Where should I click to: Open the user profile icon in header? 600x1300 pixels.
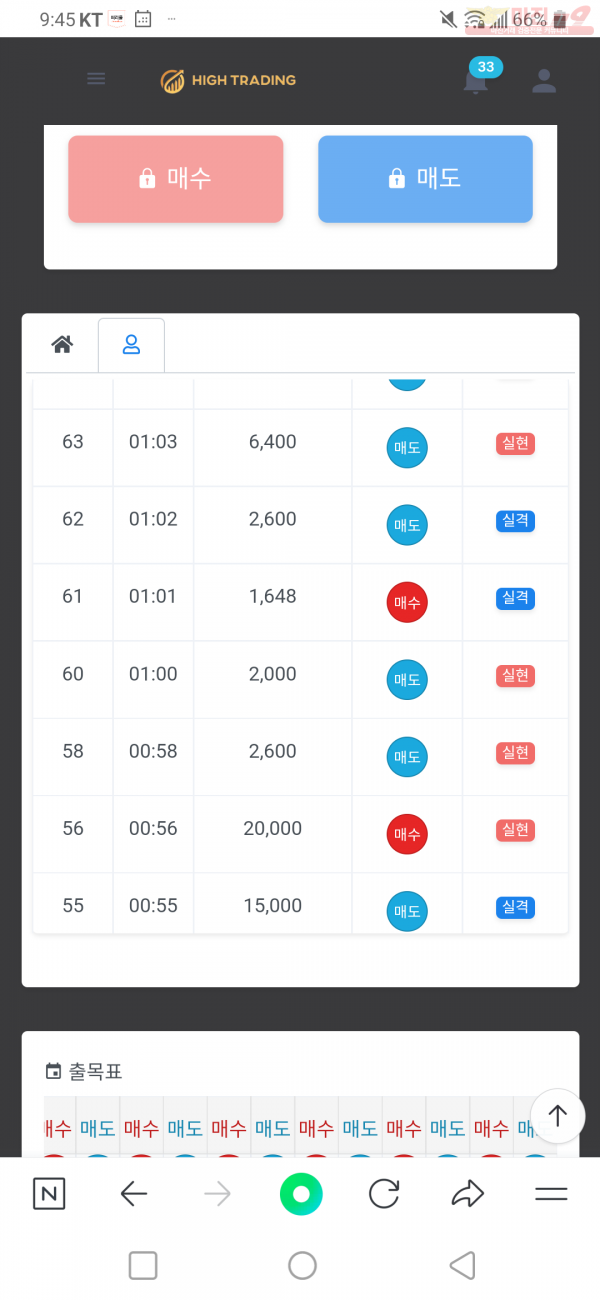[544, 81]
